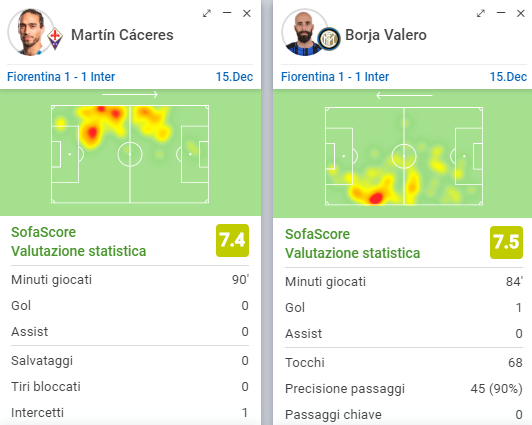Viewport: 532px width, 425px height.
Task: Open Fiorentina 1 - 1 Inter link for Valero
Action: pos(335,77)
